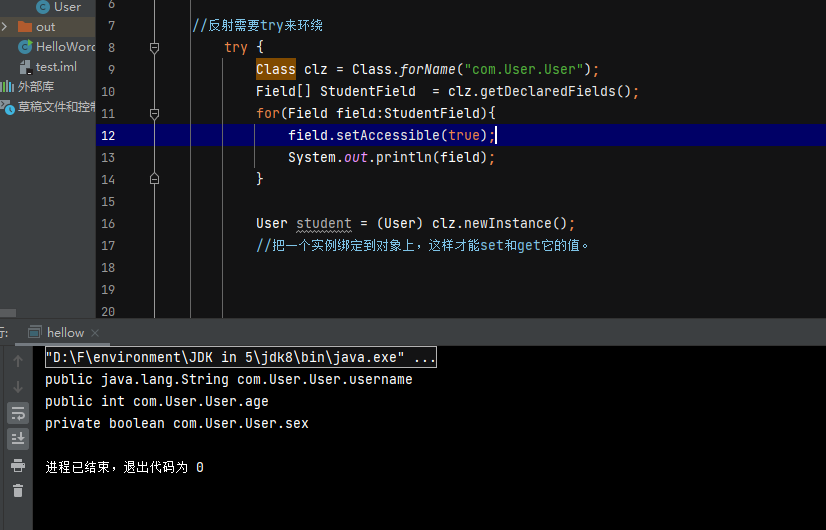Collapse the for loop fold marker on line 11

click(x=154, y=113)
